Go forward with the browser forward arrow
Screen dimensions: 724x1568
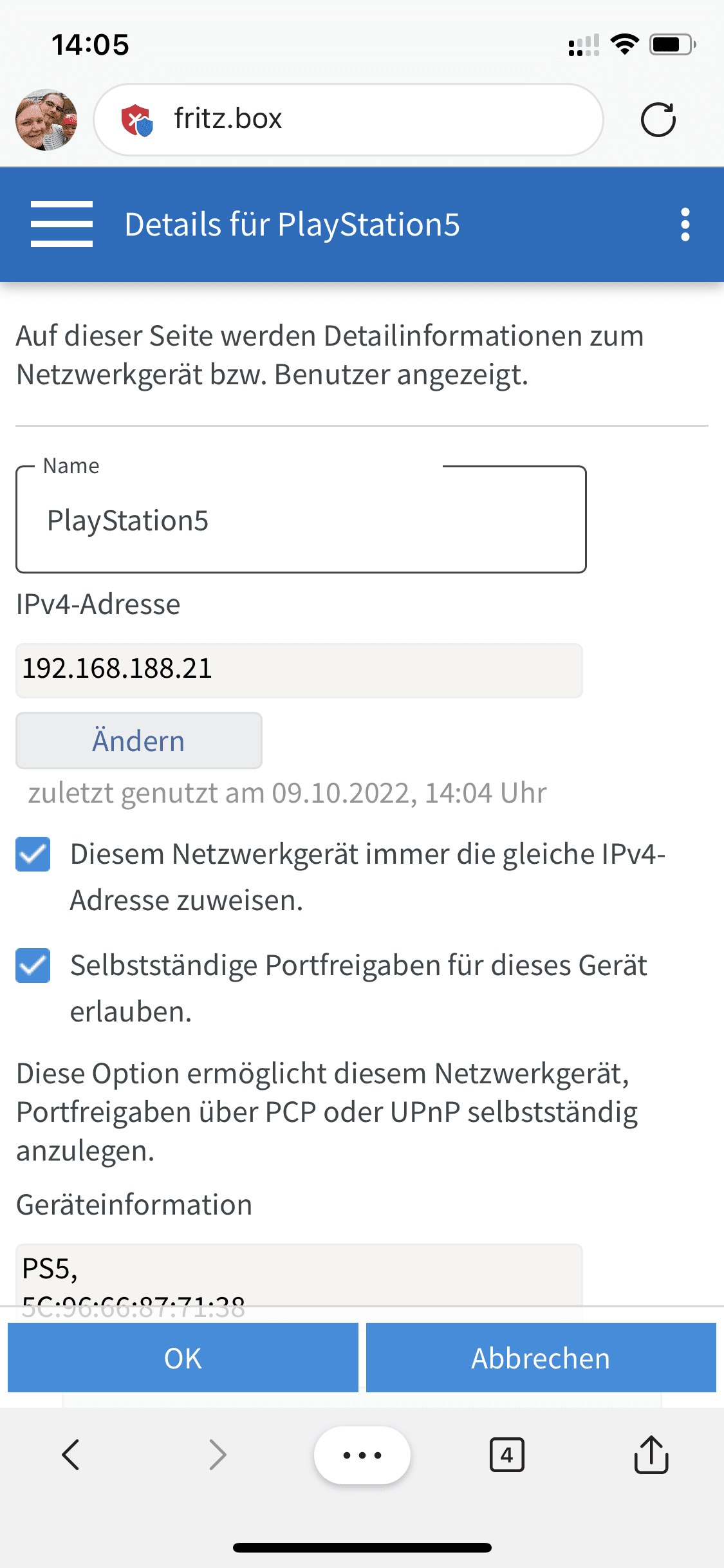coord(218,1455)
